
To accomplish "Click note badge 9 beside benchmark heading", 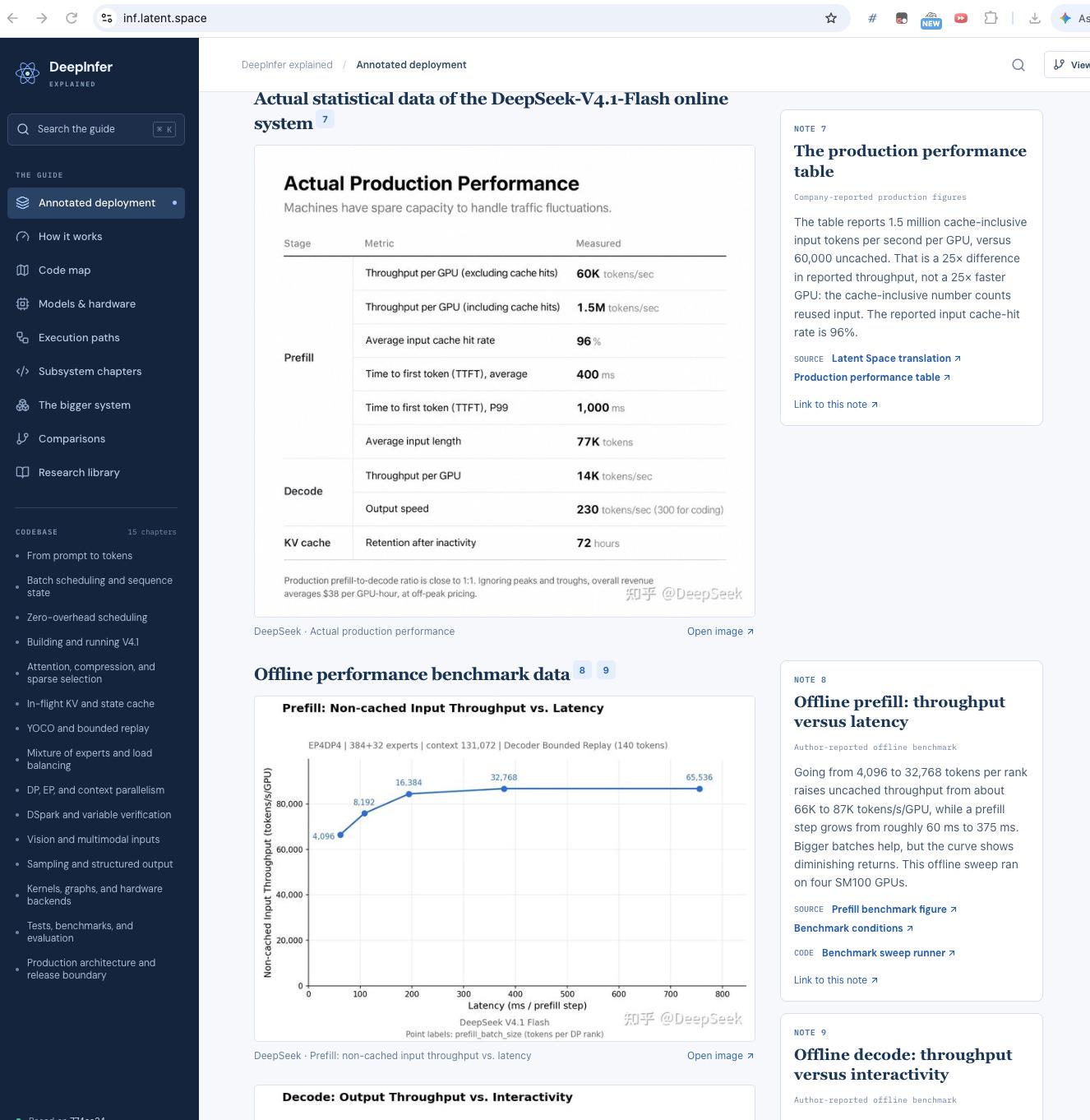I will point(606,670).
